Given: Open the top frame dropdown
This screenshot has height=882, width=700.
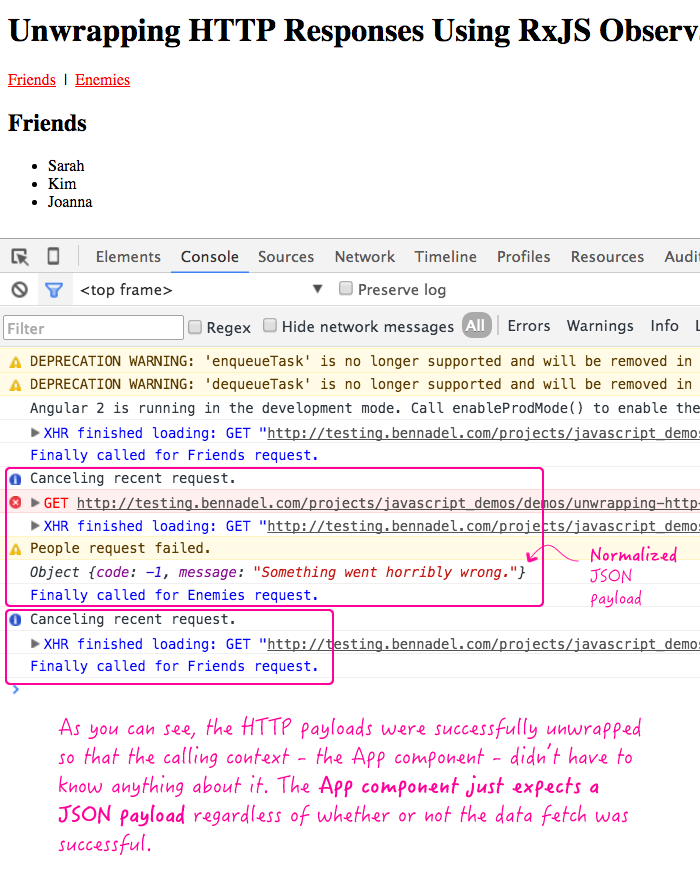Looking at the screenshot, I should coord(201,290).
